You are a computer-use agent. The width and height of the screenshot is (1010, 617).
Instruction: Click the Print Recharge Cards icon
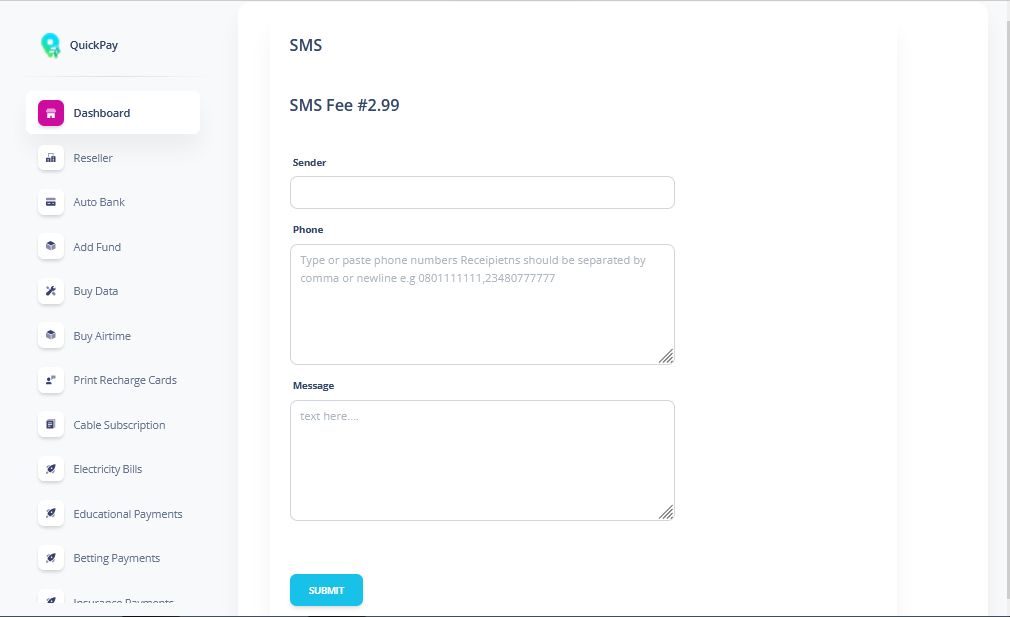51,380
